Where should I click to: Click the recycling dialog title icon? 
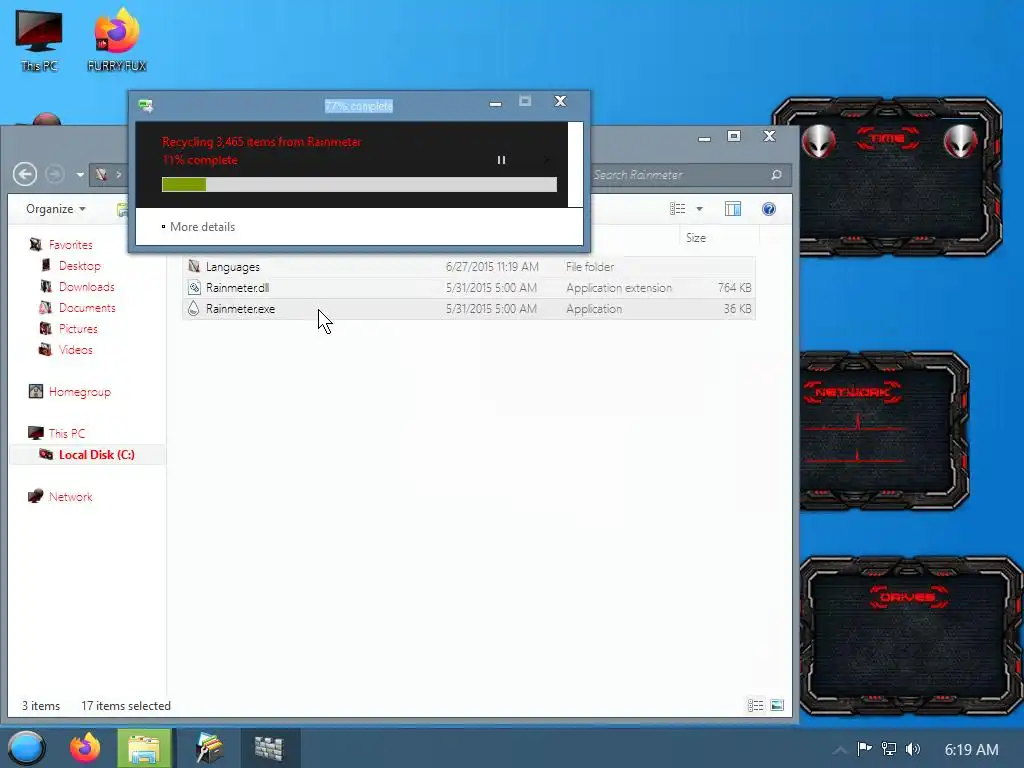click(x=146, y=105)
